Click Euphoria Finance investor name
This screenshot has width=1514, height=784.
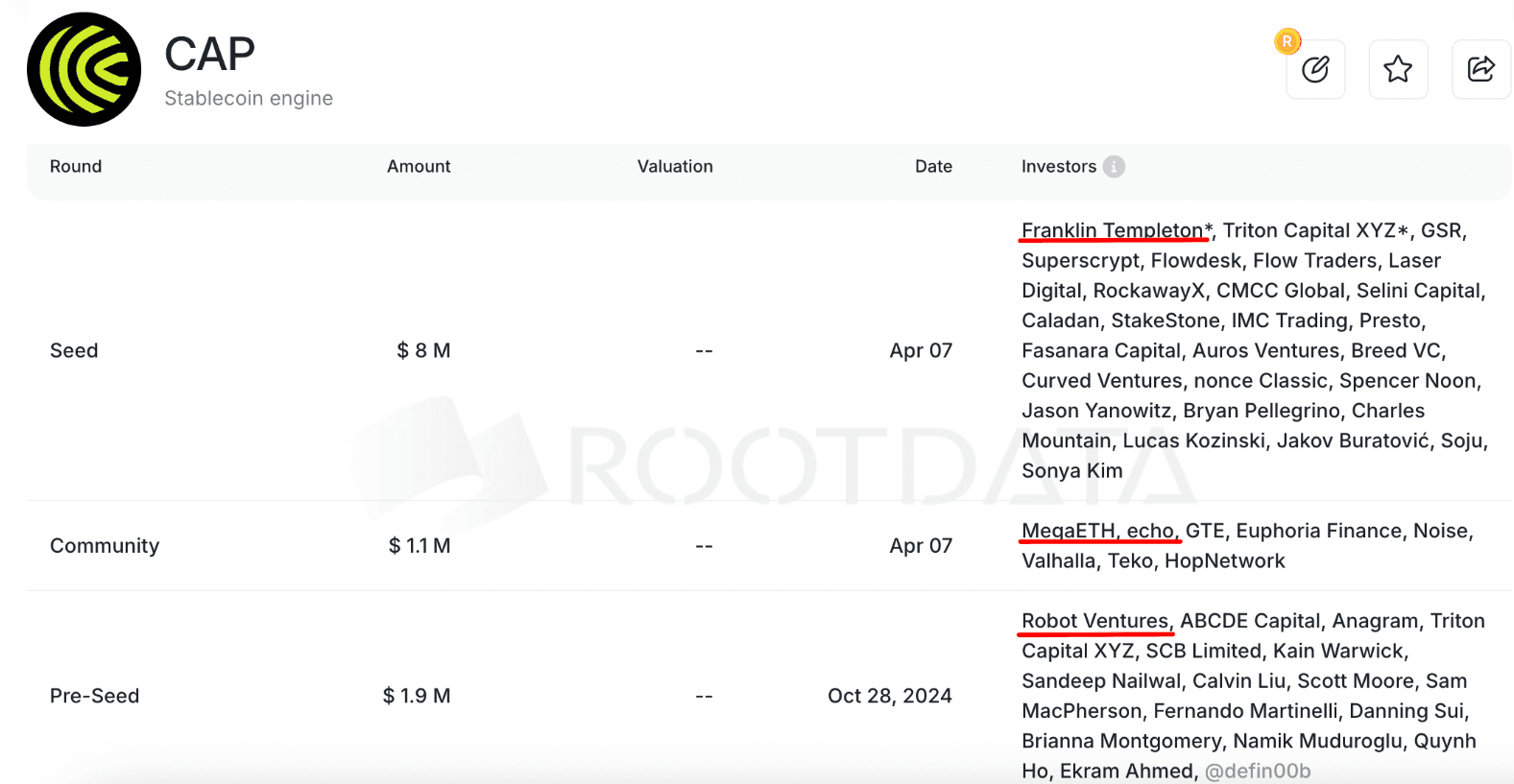coord(1319,531)
